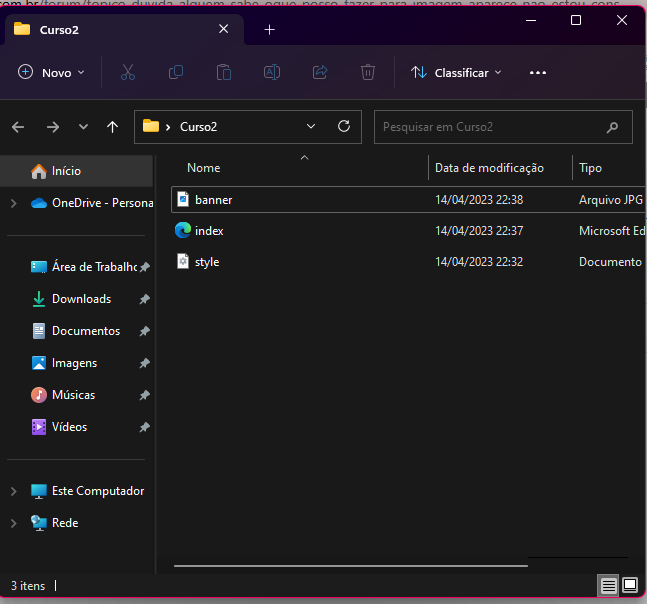Click the Rename icon in toolbar
The image size is (647, 604).
click(272, 73)
